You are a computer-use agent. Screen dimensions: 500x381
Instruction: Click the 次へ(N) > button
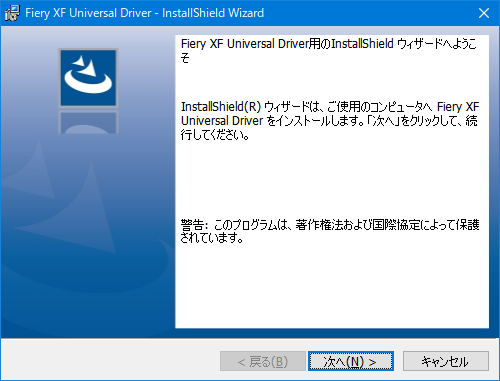point(351,361)
